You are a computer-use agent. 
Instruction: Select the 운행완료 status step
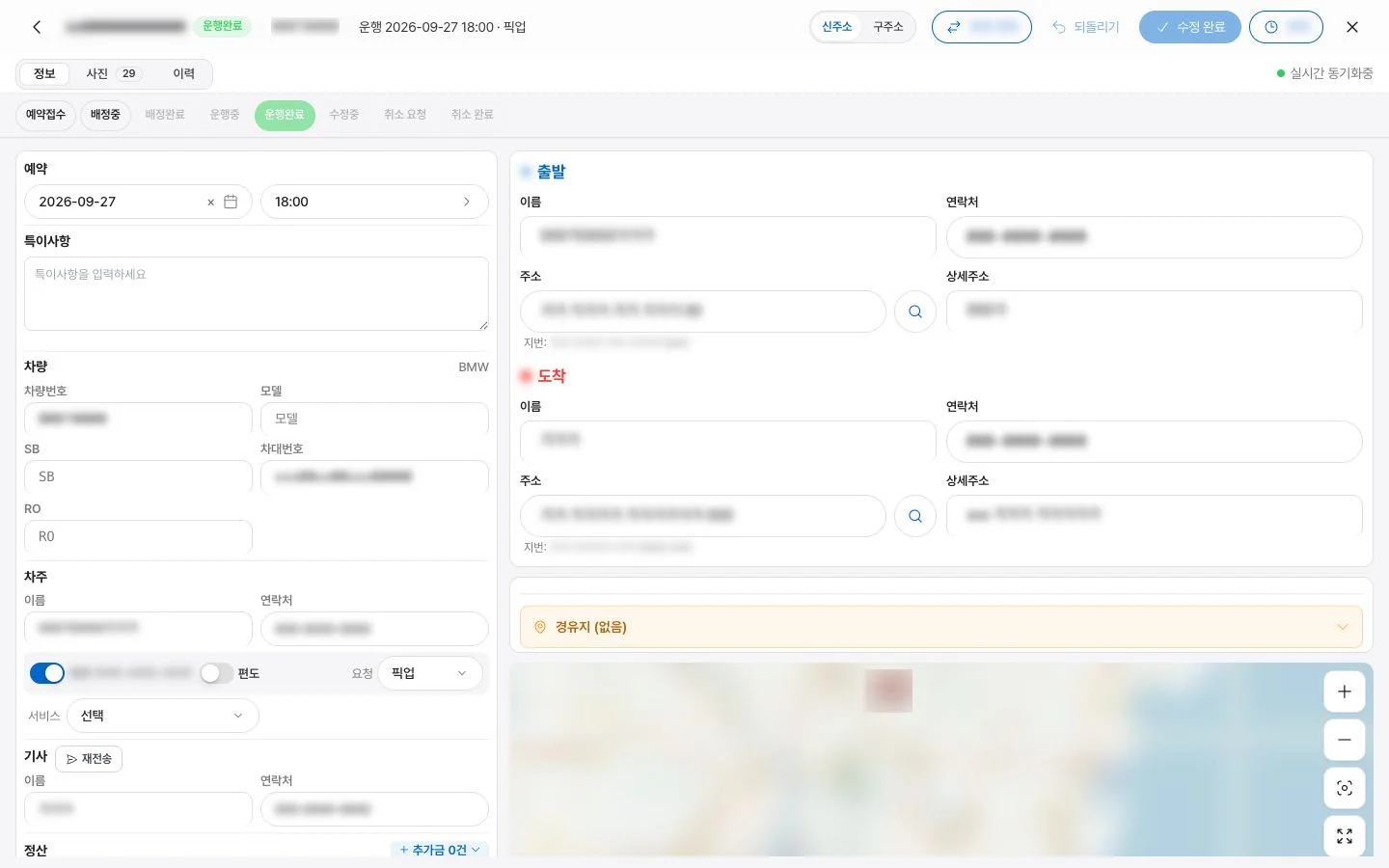click(285, 115)
